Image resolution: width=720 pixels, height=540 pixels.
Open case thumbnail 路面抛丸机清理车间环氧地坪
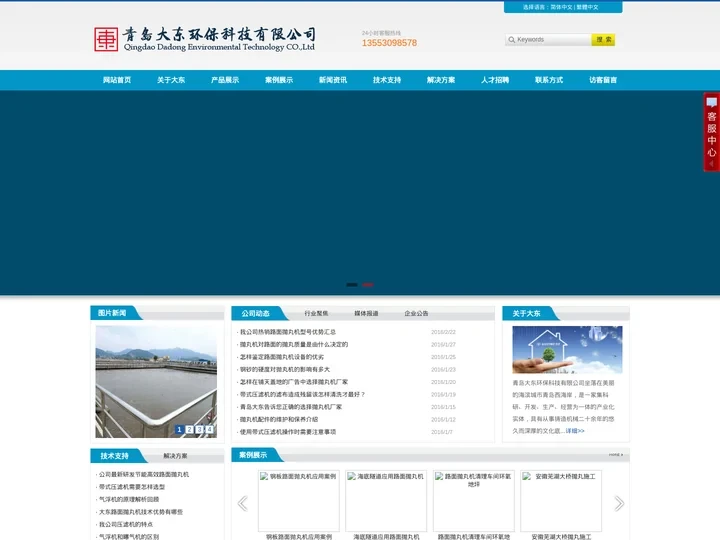[x=474, y=501]
